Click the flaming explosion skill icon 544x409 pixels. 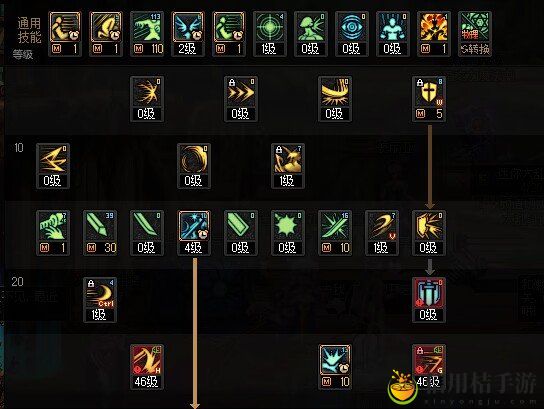(433, 27)
